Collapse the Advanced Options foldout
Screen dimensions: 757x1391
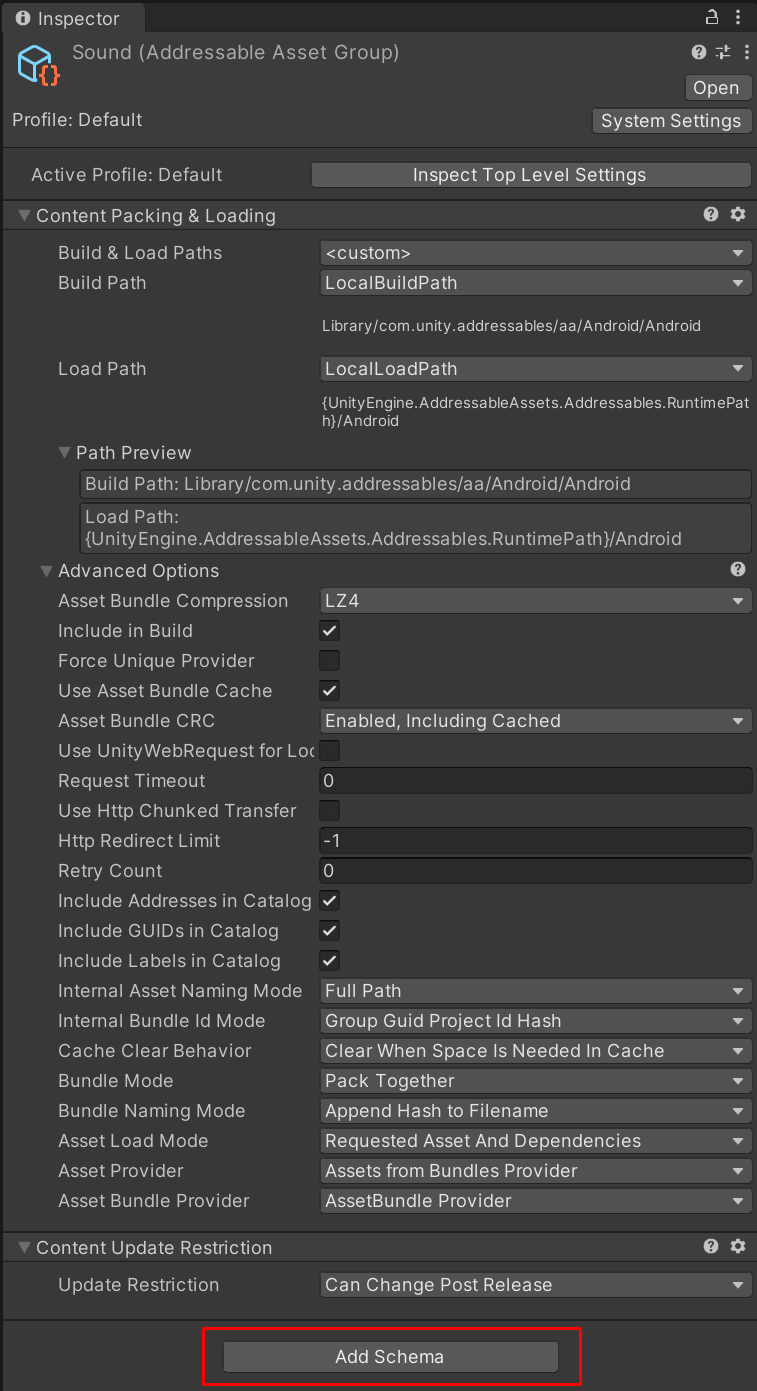(x=46, y=571)
